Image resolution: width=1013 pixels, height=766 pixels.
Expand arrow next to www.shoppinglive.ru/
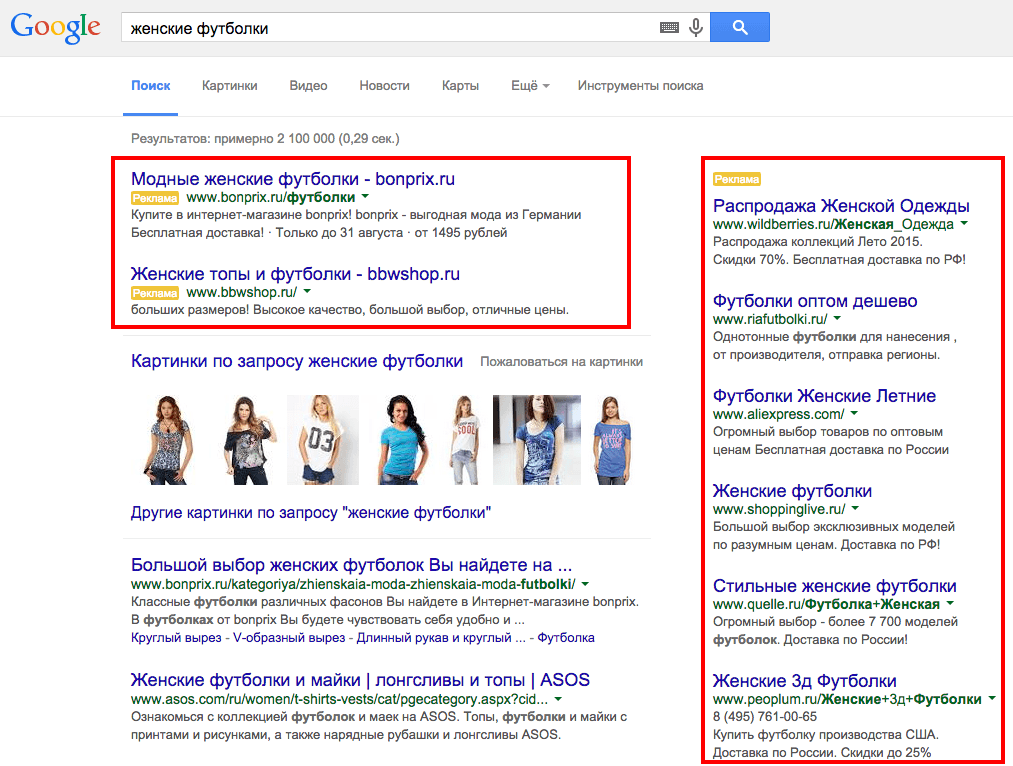[x=855, y=508]
